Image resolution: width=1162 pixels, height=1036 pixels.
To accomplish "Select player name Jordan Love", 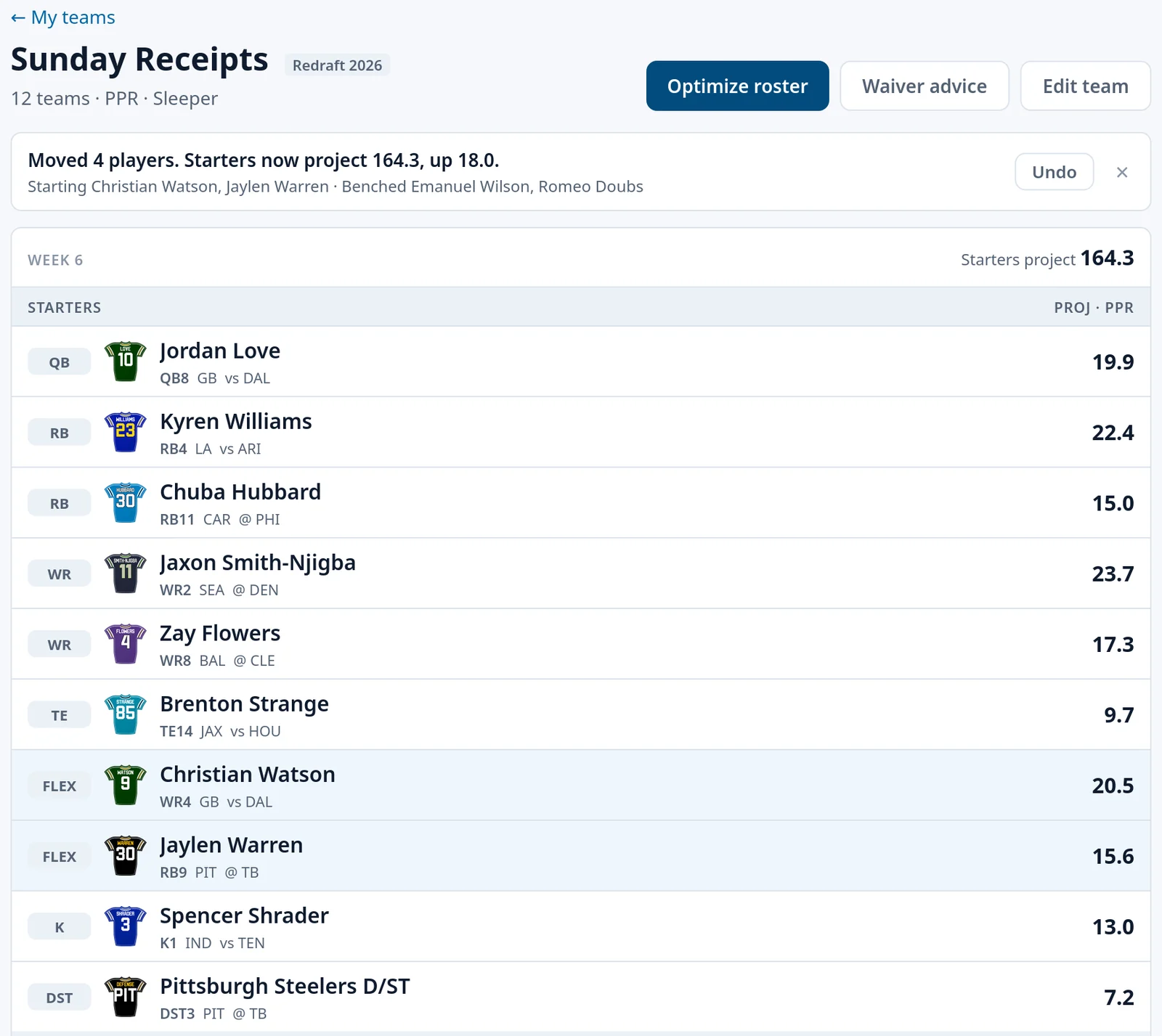I will click(x=220, y=351).
